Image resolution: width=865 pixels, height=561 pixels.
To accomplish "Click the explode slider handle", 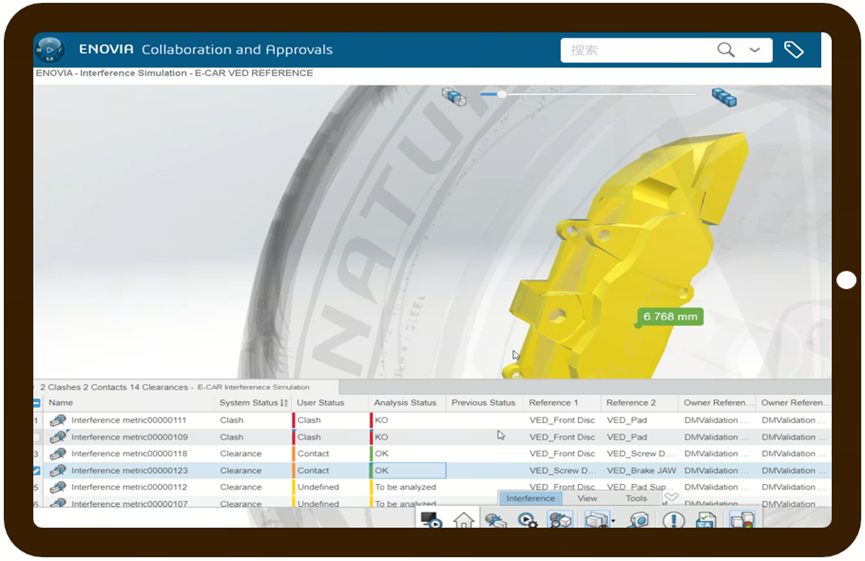I will pos(501,94).
